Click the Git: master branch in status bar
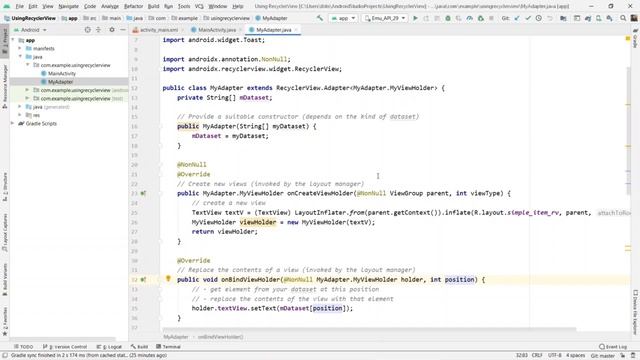This screenshot has height=360, width=640. pos(602,356)
